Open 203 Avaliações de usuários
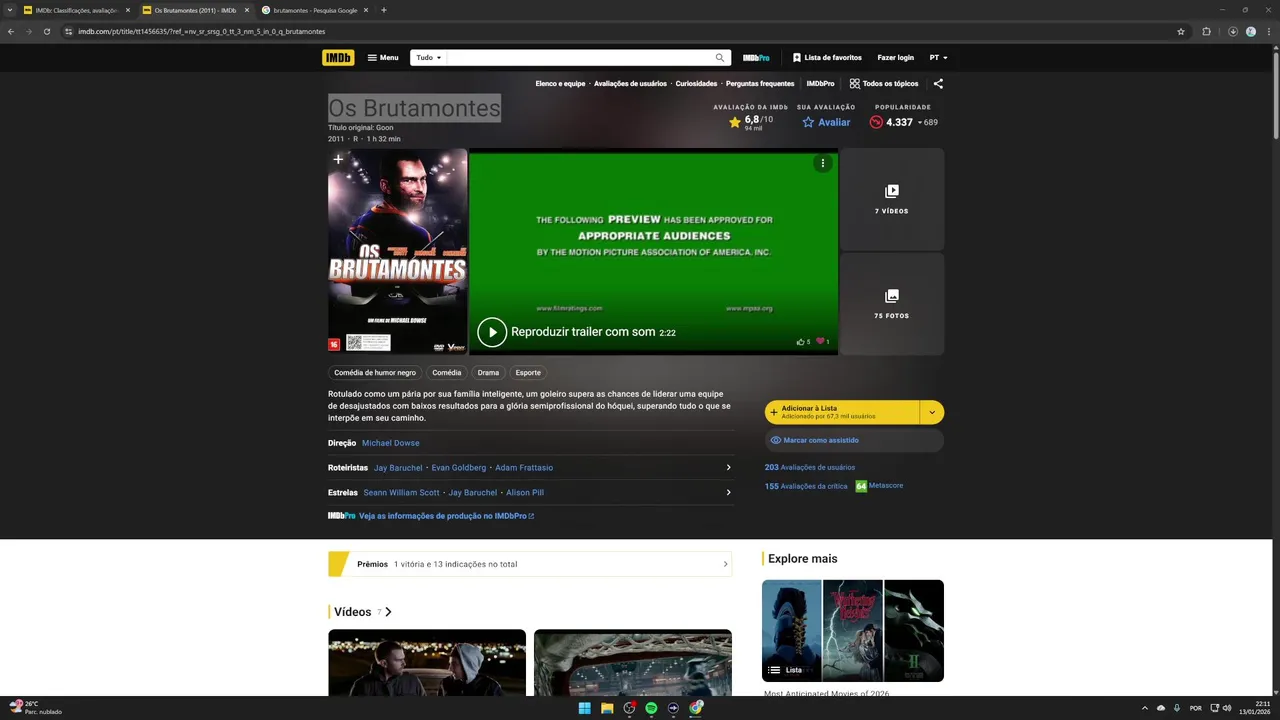 pos(810,467)
